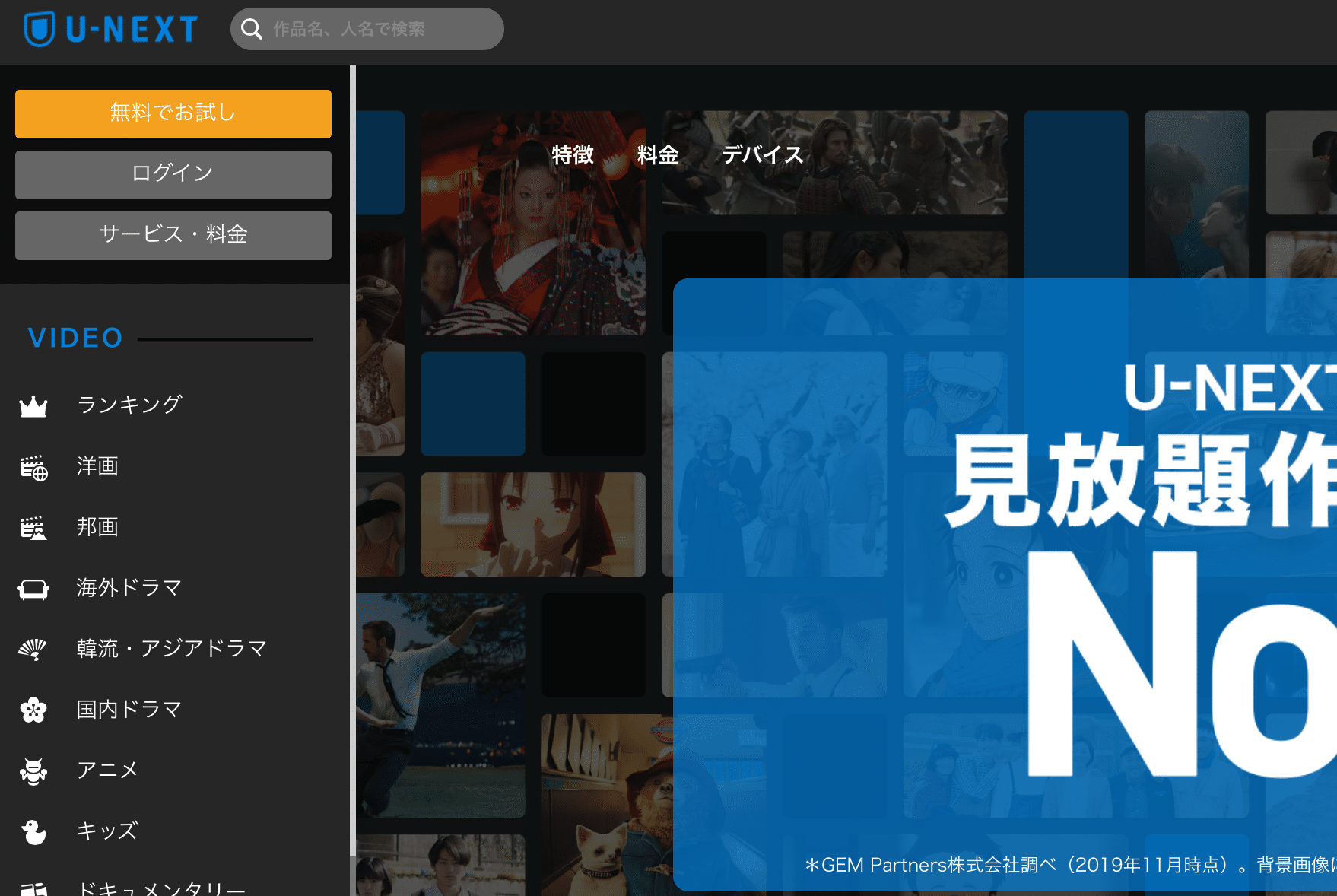The height and width of the screenshot is (896, 1337).
Task: Start the free trial with 無料でお試し button
Action: pos(173,114)
